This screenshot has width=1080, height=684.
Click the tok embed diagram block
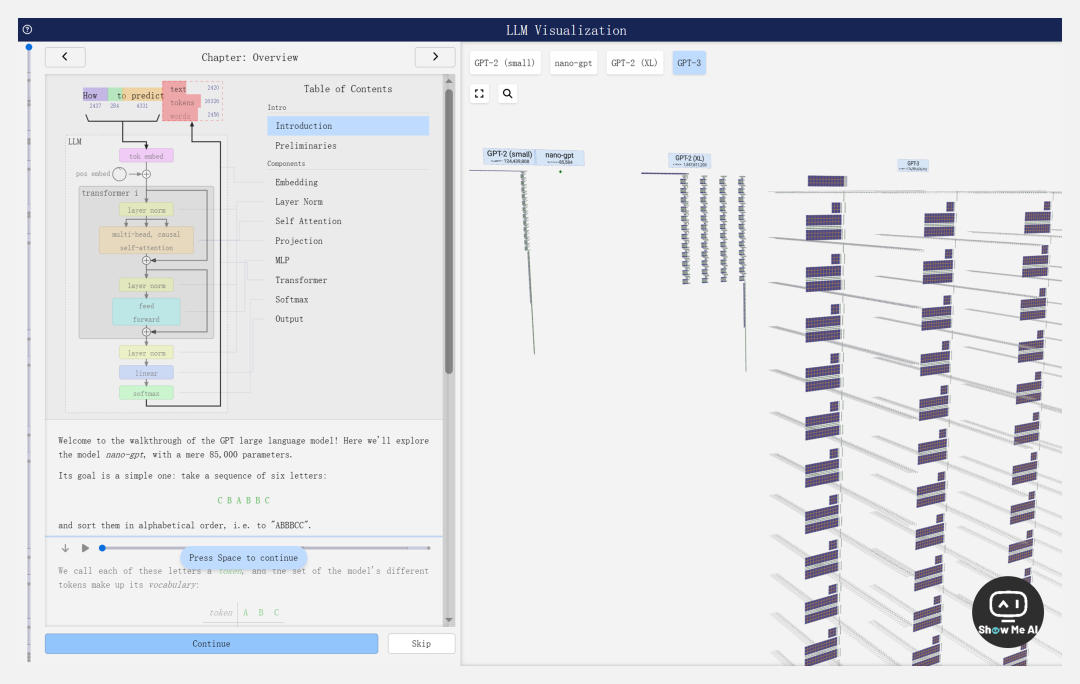click(146, 156)
